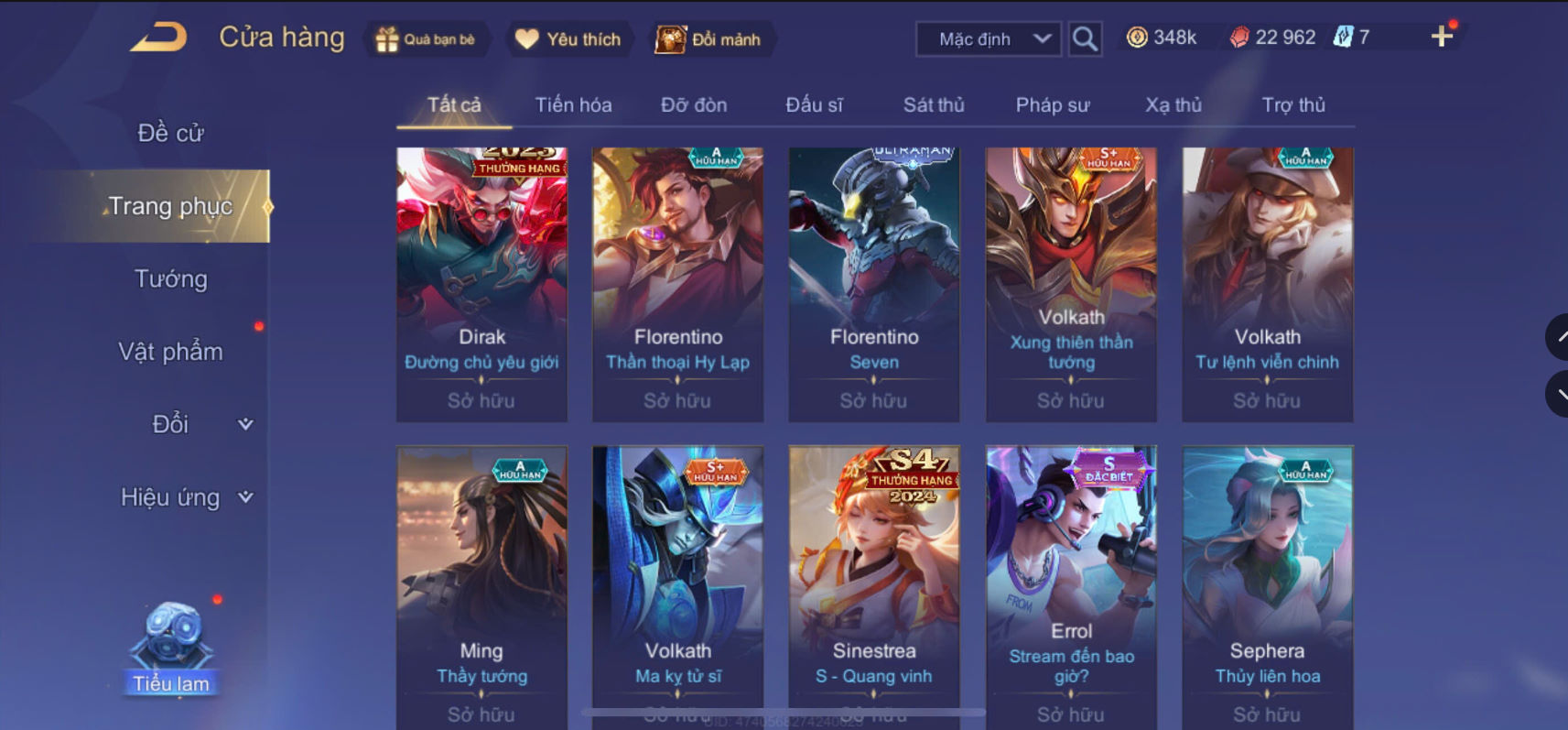Open the Mặc định sort dropdown
The image size is (1568, 730).
(x=989, y=39)
